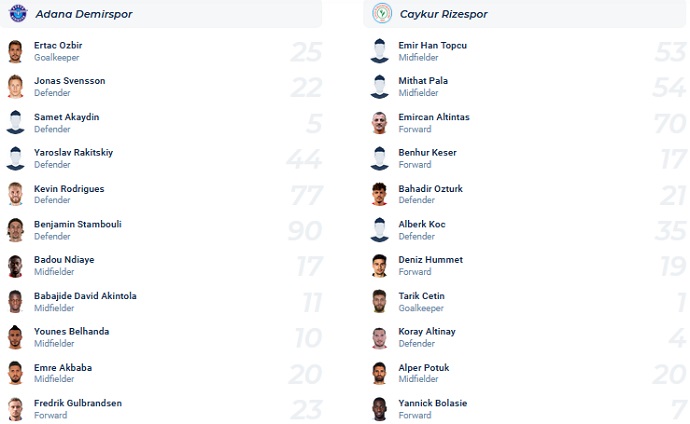This screenshot has height=424, width=690.
Task: Click Alberk Koc's placeholder avatar icon
Action: click(379, 230)
